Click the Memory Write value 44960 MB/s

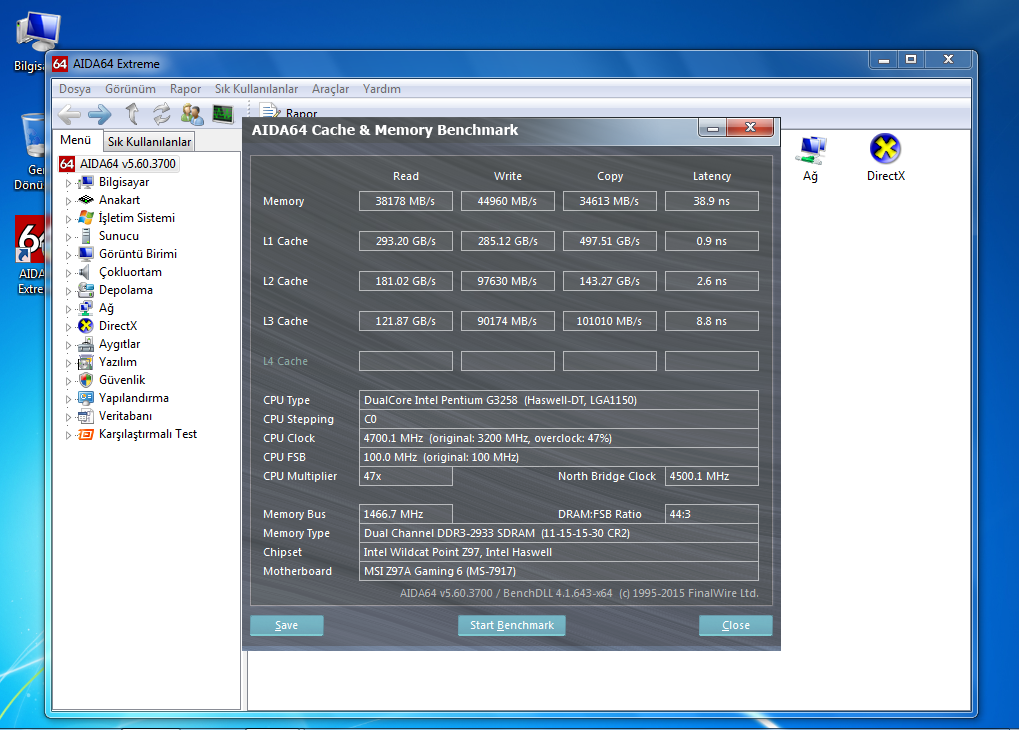pyautogui.click(x=508, y=202)
